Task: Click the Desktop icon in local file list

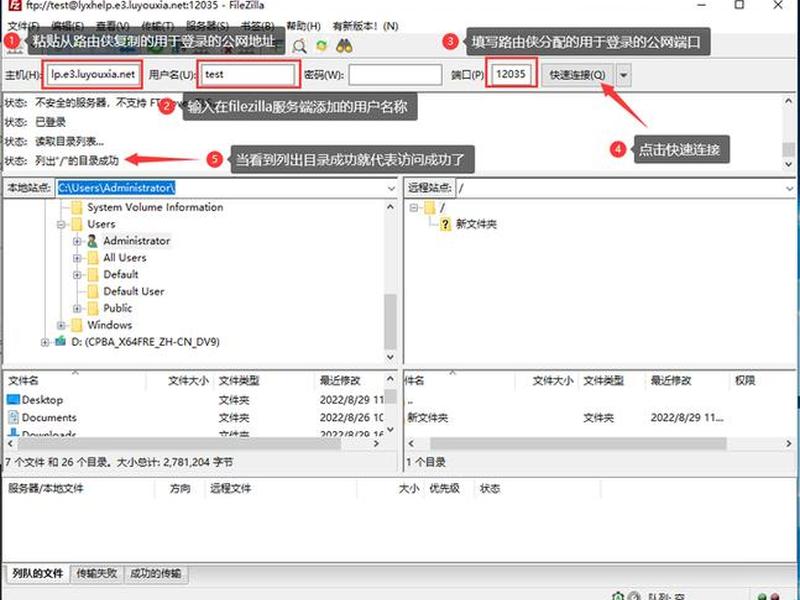Action: coord(14,399)
